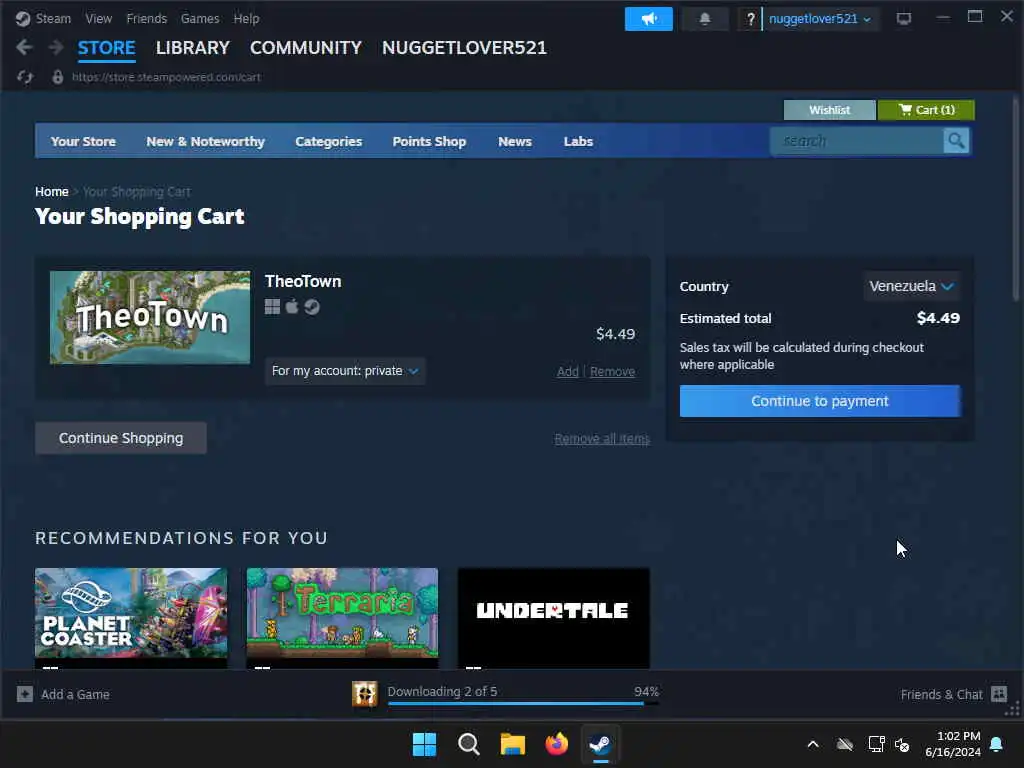Click the search magnifier button in store
Viewport: 1024px width, 768px height.
[x=956, y=141]
